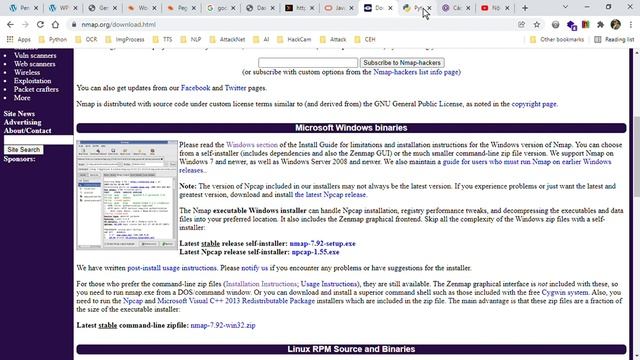Open the Facebook page link
Screen dimensions: 640x360
point(195,88)
